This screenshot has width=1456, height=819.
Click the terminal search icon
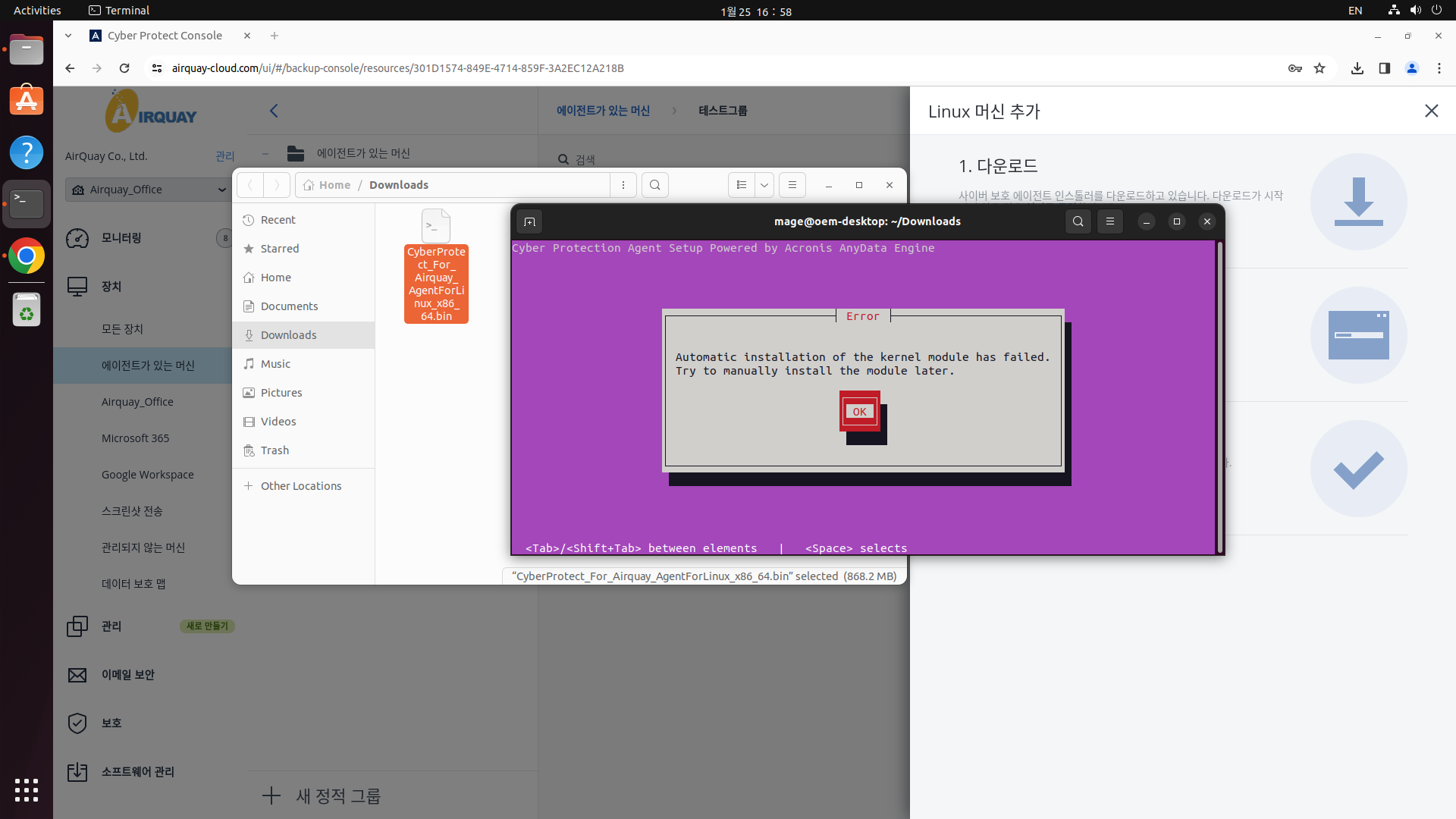click(1078, 221)
